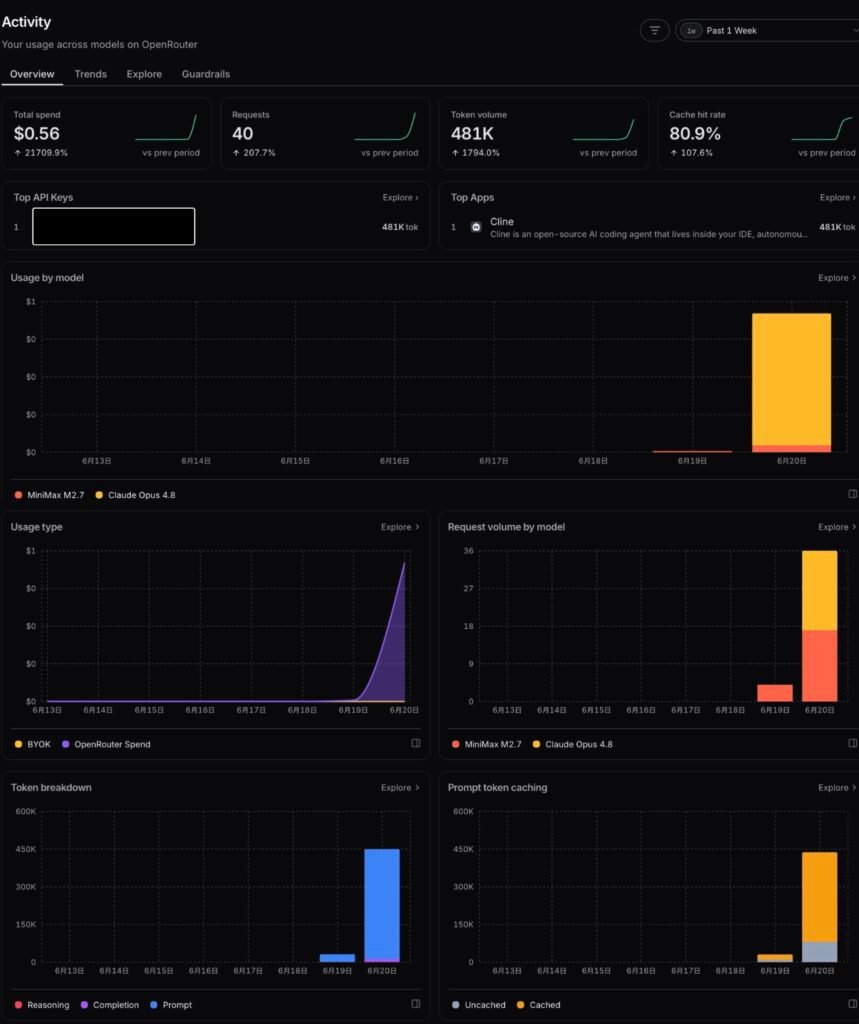Toggle the Uncached legend item
The image size is (859, 1024).
coord(479,1005)
